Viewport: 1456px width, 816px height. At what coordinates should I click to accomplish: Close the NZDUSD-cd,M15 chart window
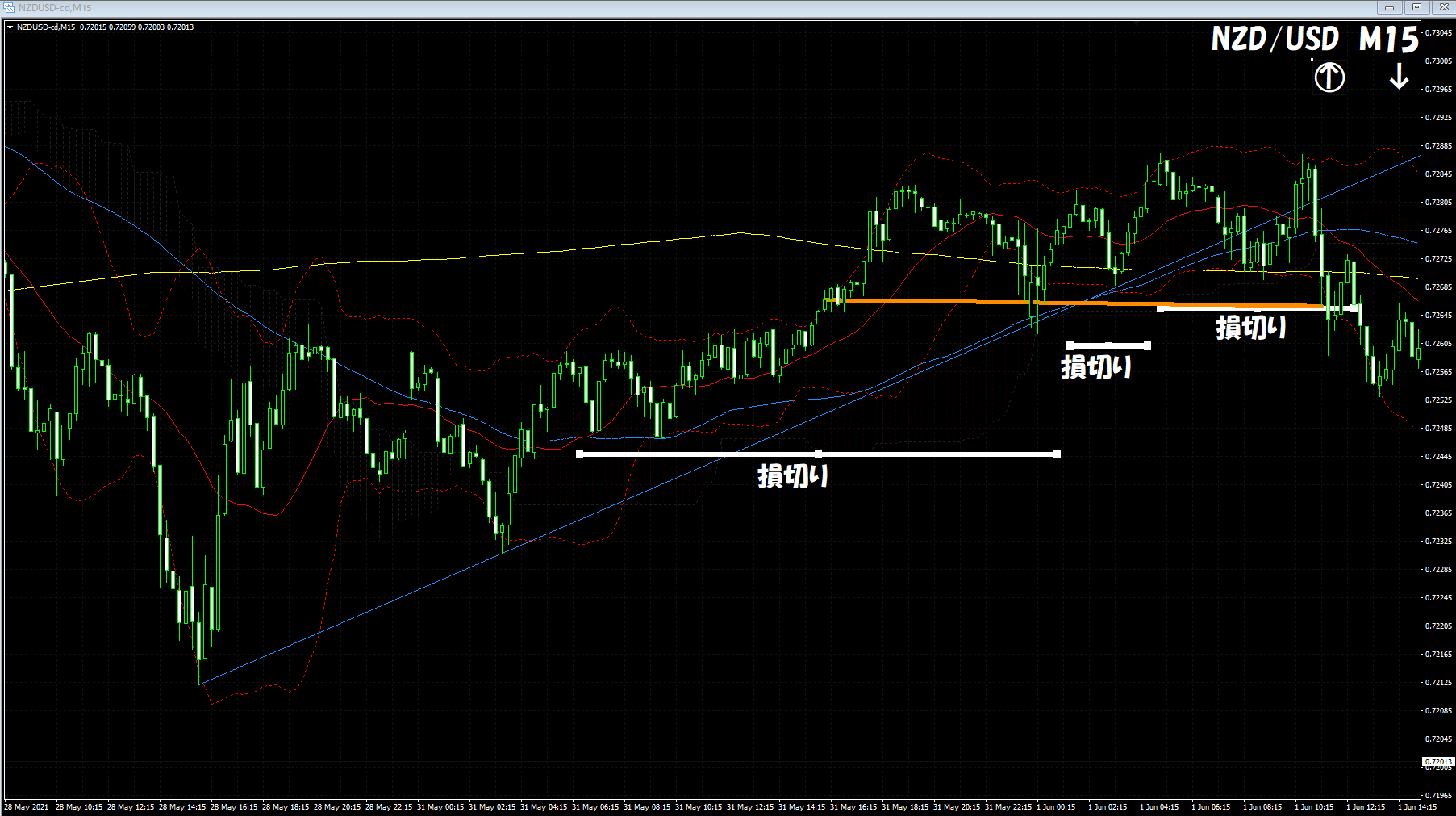click(x=1443, y=7)
